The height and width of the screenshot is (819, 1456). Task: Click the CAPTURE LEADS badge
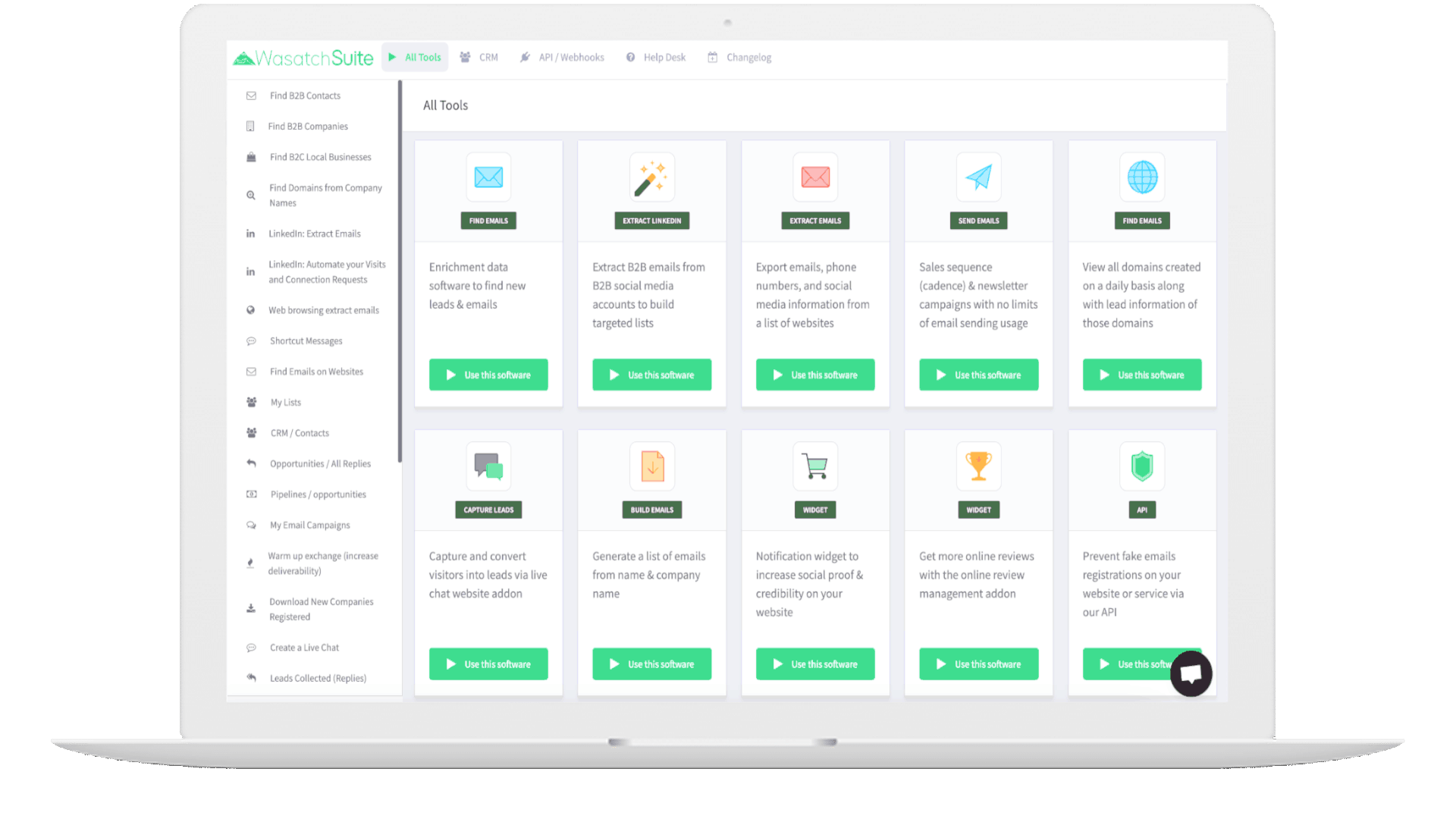click(x=488, y=510)
